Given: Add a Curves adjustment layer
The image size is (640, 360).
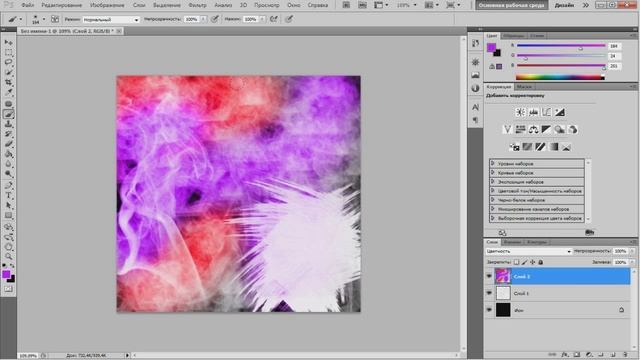Looking at the screenshot, I should click(546, 112).
